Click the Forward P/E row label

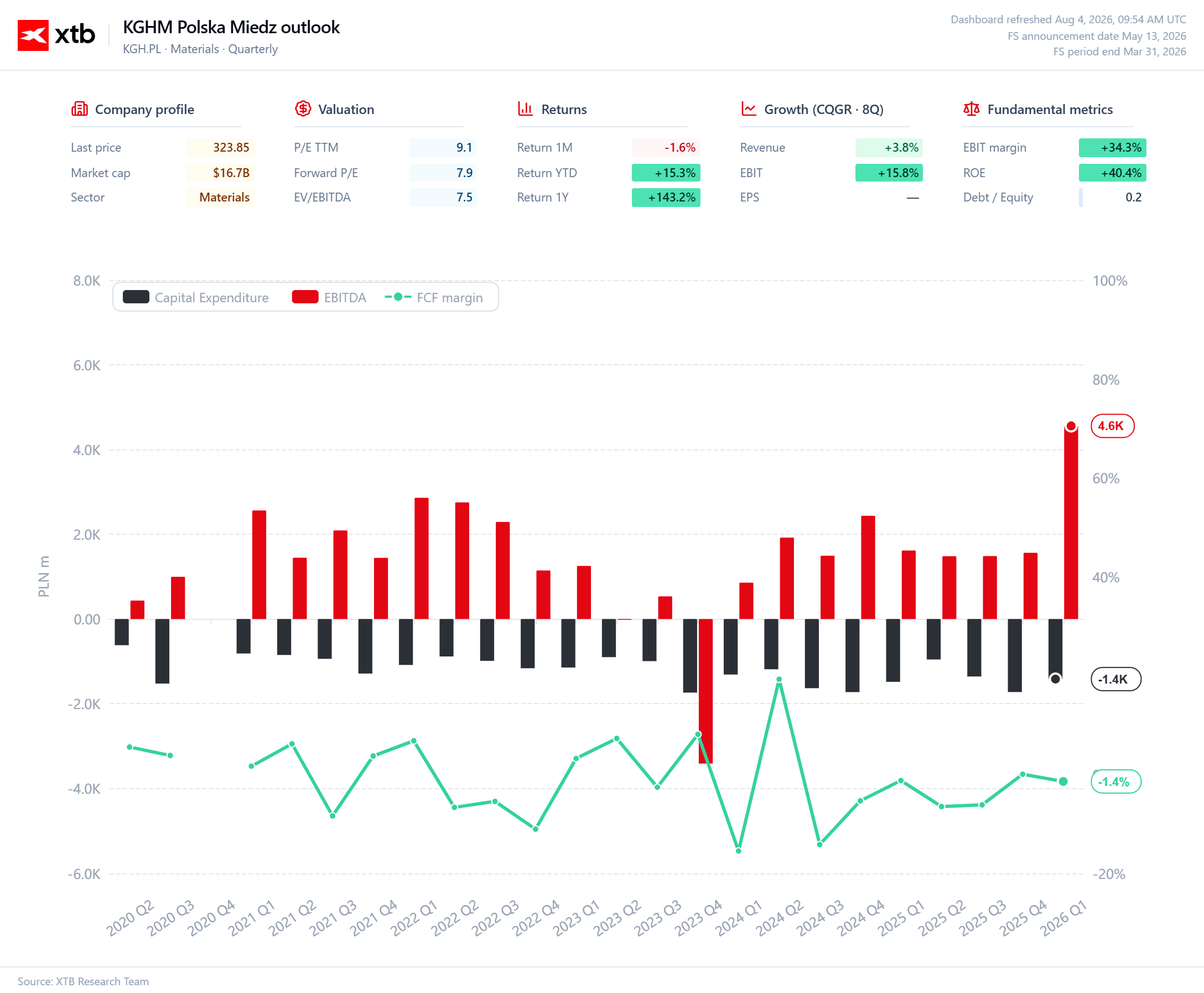click(326, 173)
